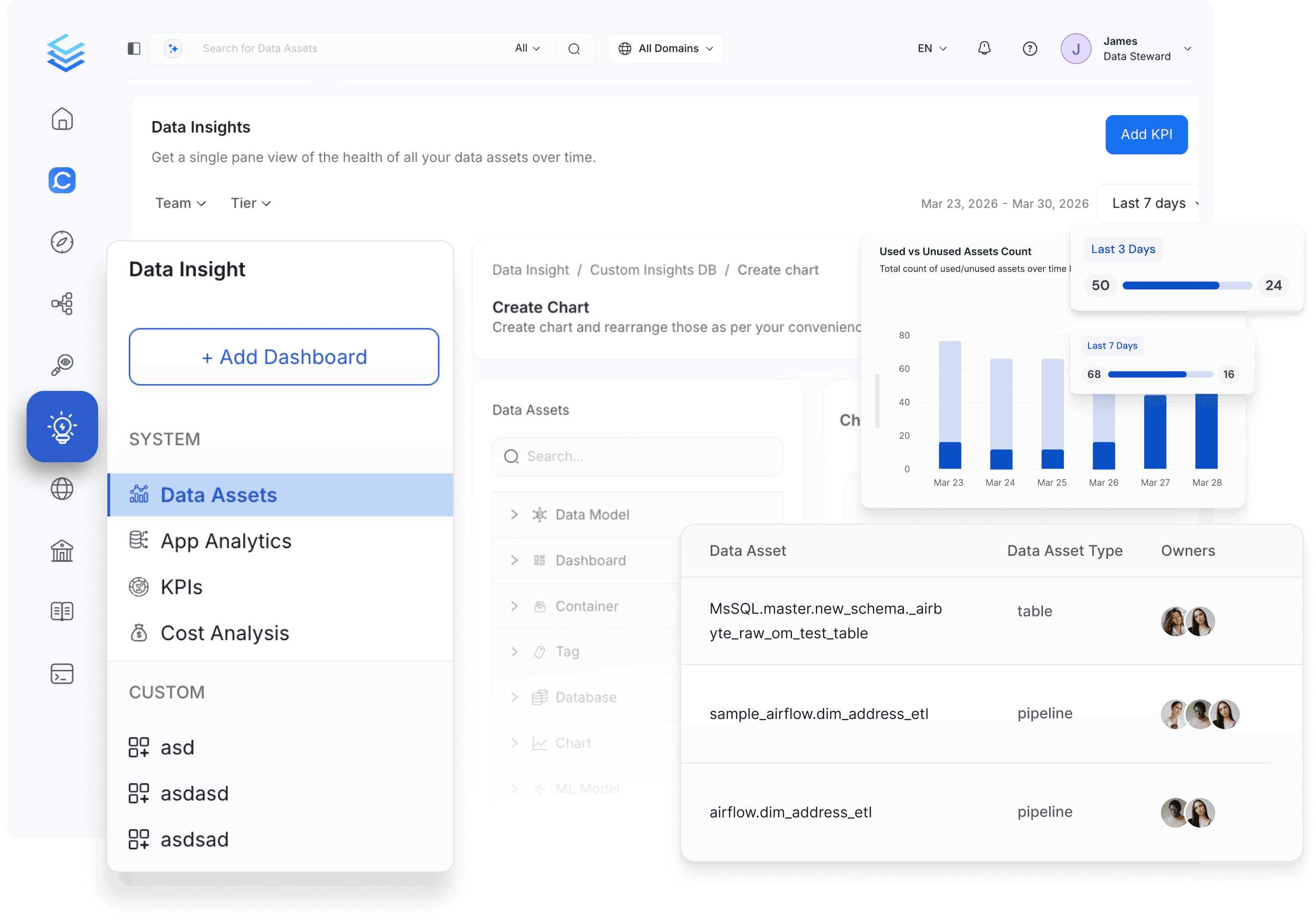Go to Home in left sidebar
Viewport: 1316px width, 923px height.
tap(62, 119)
